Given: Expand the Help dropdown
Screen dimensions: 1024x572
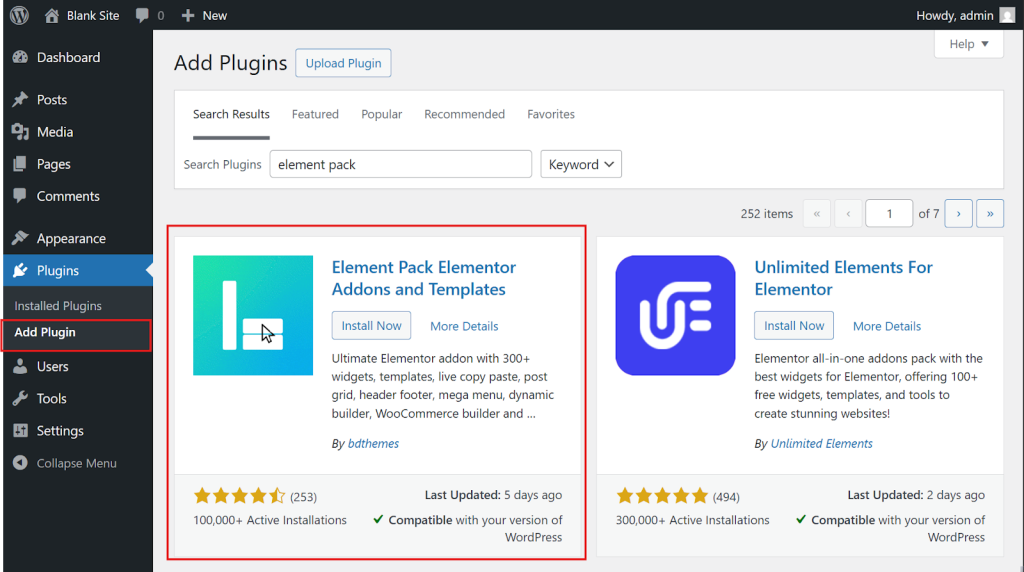Looking at the screenshot, I should [969, 44].
